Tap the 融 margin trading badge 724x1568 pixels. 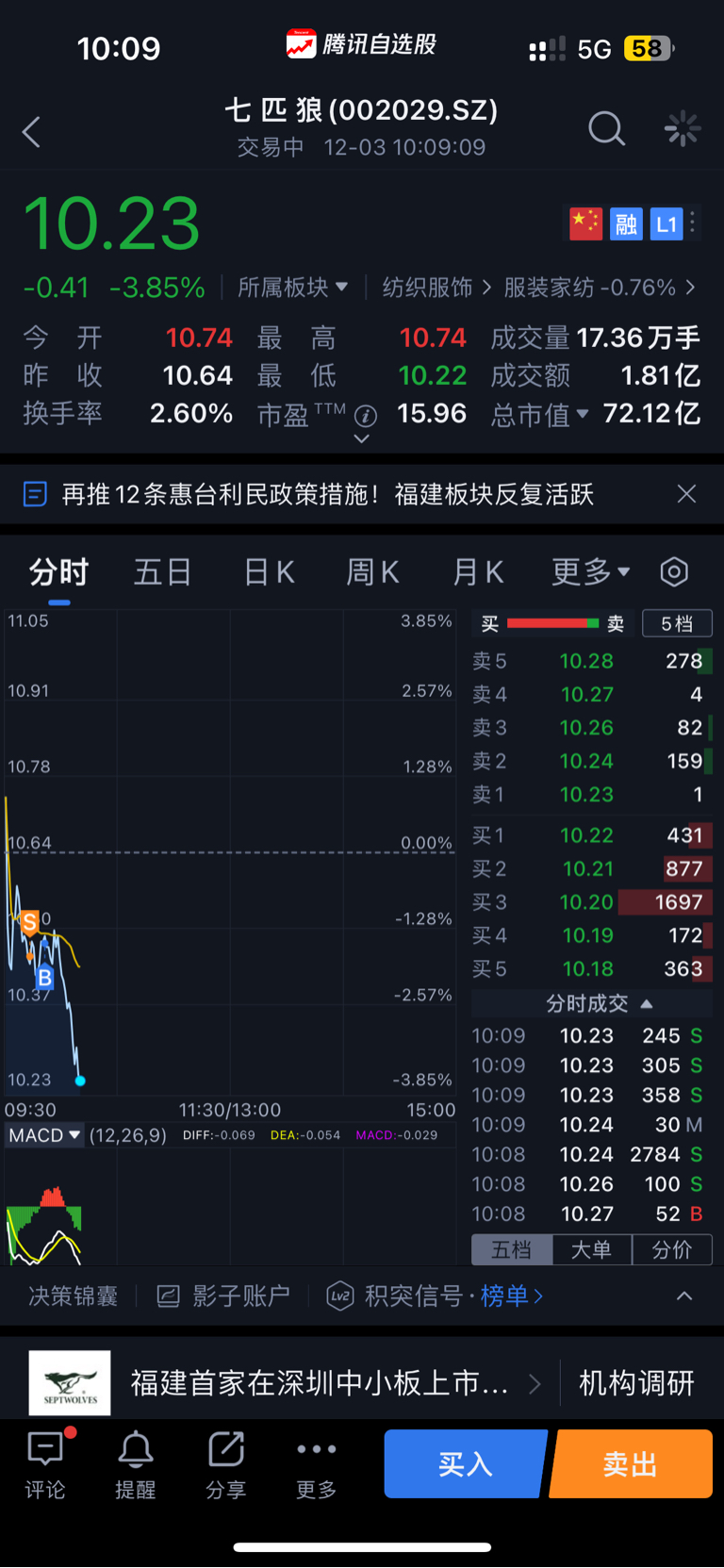click(x=626, y=223)
